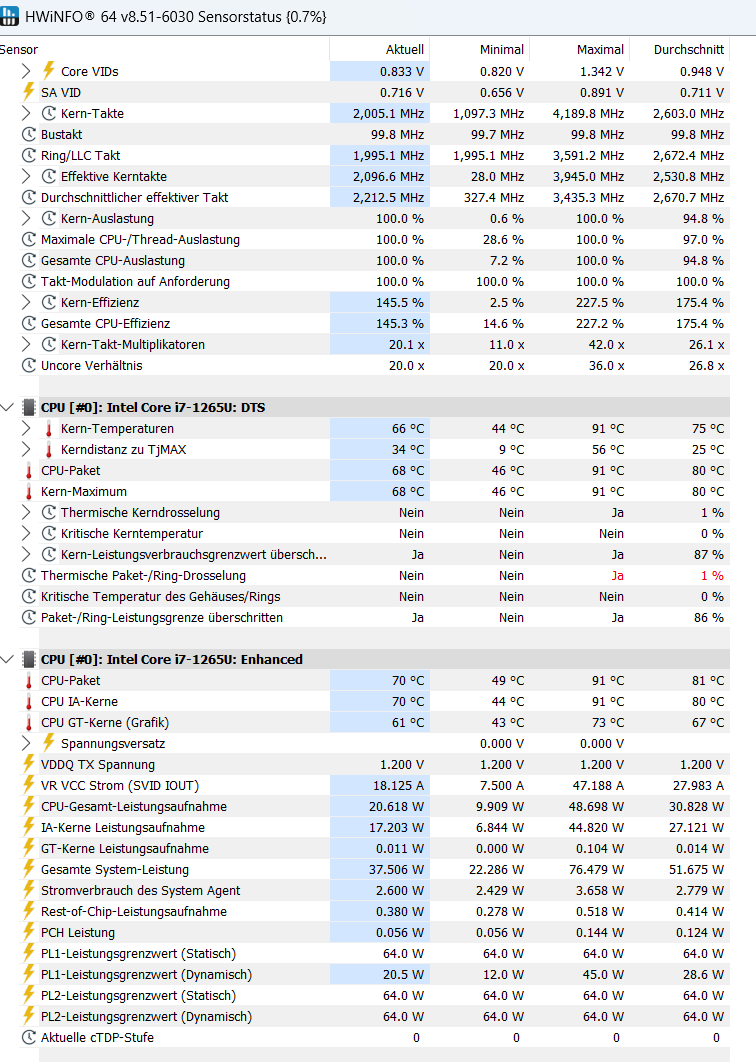
Task: Click the clock icon next to Bustakt
Action: [x=28, y=134]
